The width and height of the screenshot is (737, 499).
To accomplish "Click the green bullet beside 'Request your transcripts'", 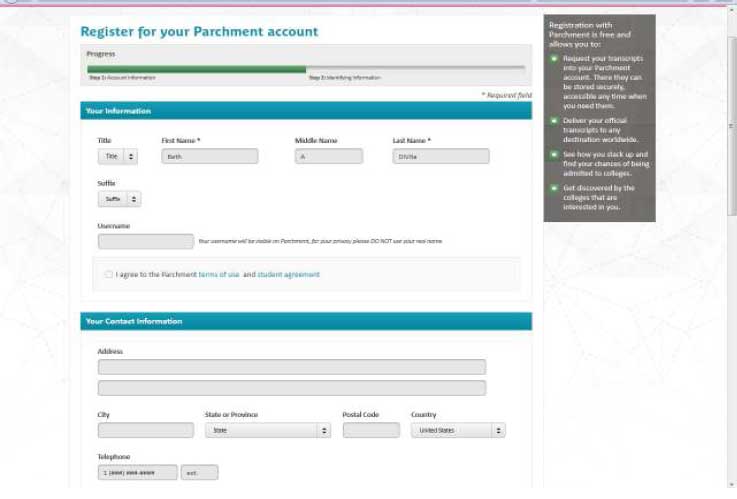I will pos(554,59).
